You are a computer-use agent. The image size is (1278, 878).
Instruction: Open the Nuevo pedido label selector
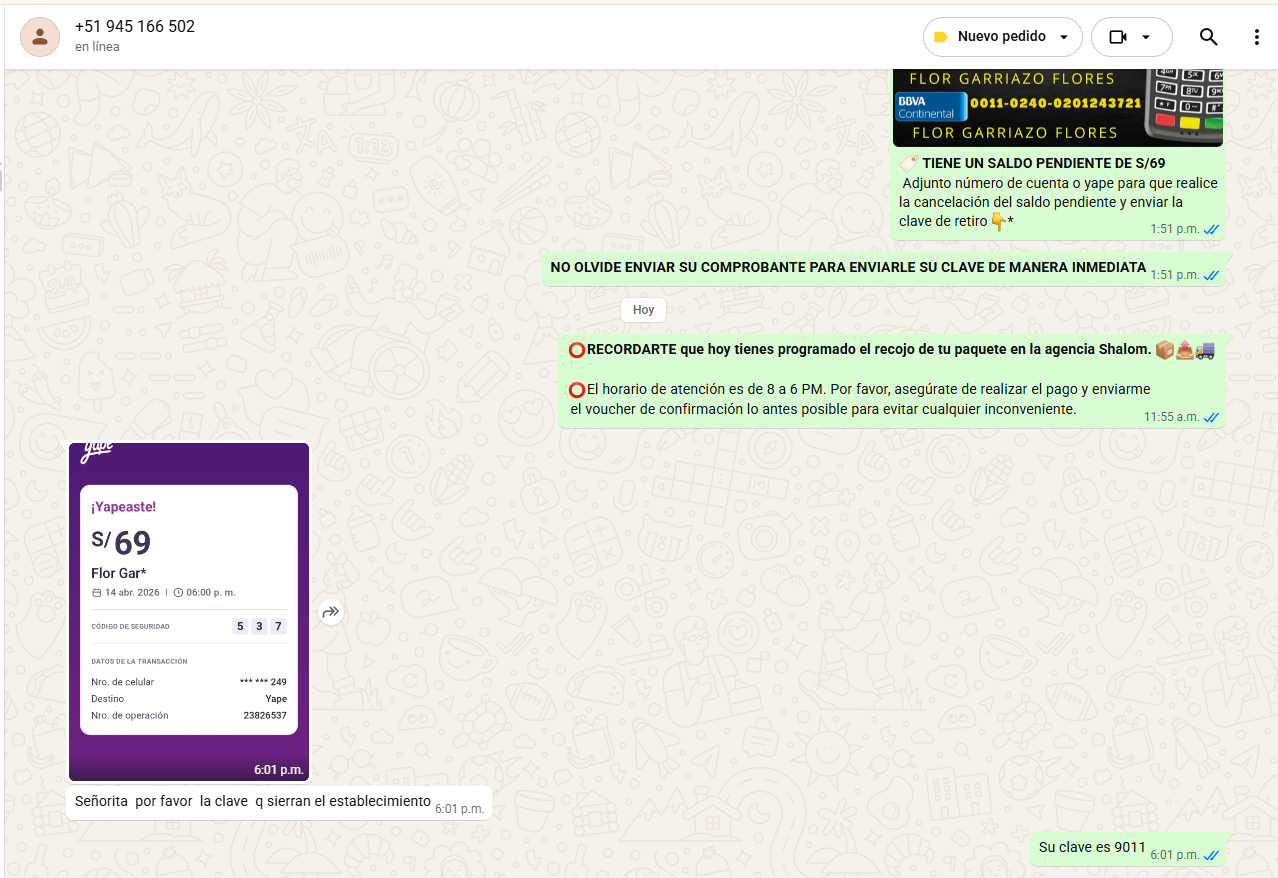[1001, 37]
